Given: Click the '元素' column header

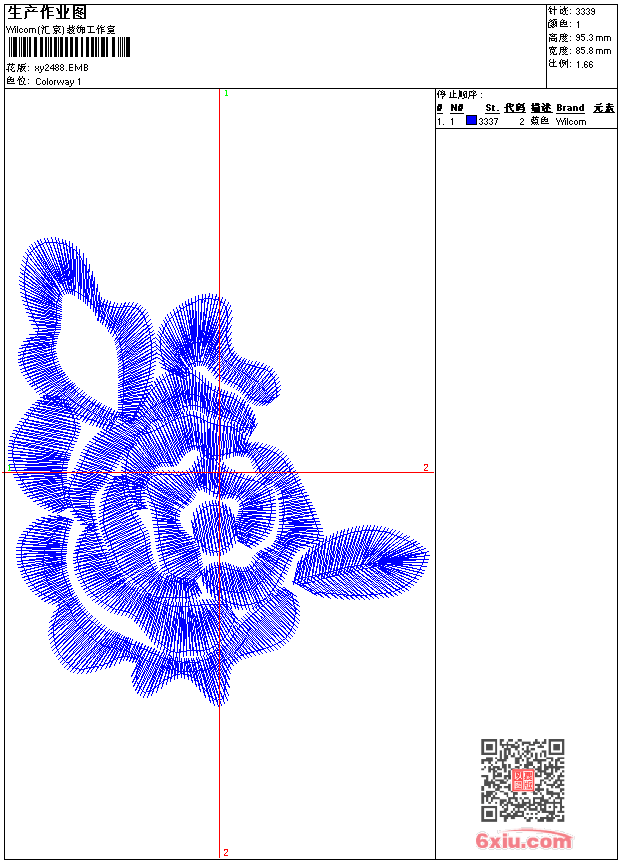Looking at the screenshot, I should (x=604, y=108).
